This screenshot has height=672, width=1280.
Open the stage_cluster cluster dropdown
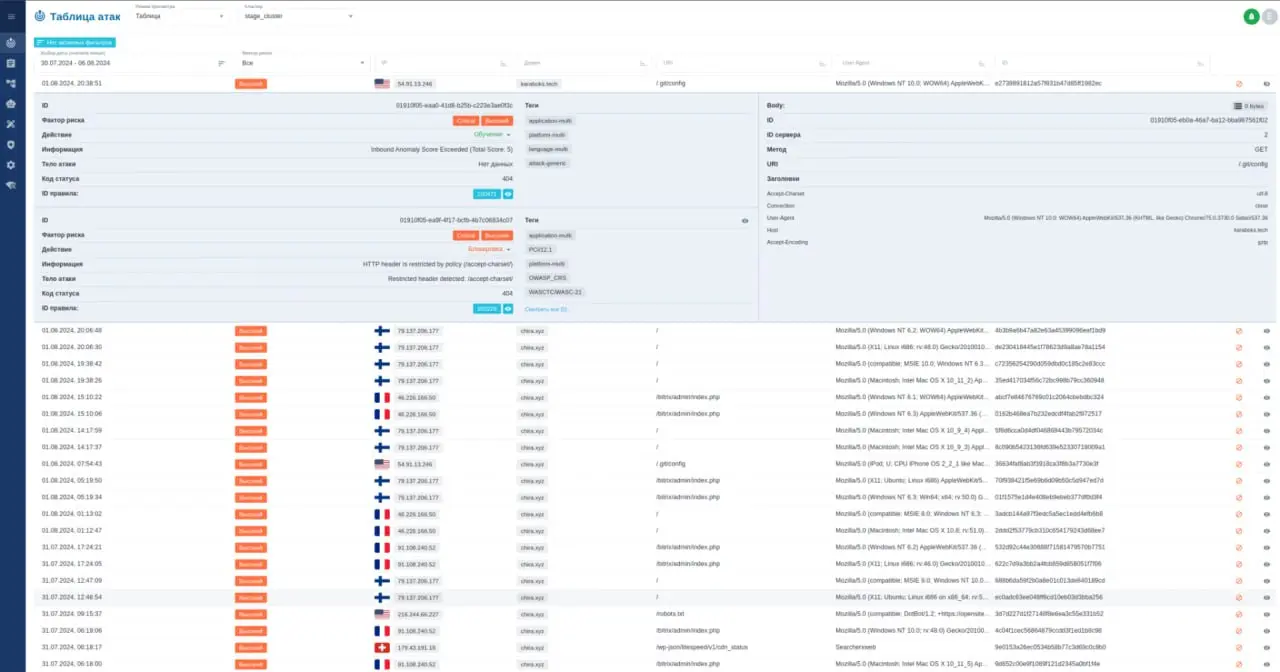tap(299, 16)
